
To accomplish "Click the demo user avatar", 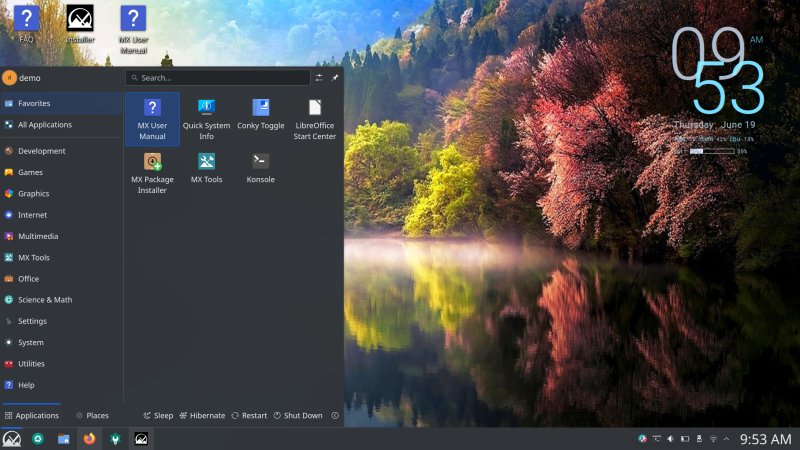I will click(x=9, y=78).
